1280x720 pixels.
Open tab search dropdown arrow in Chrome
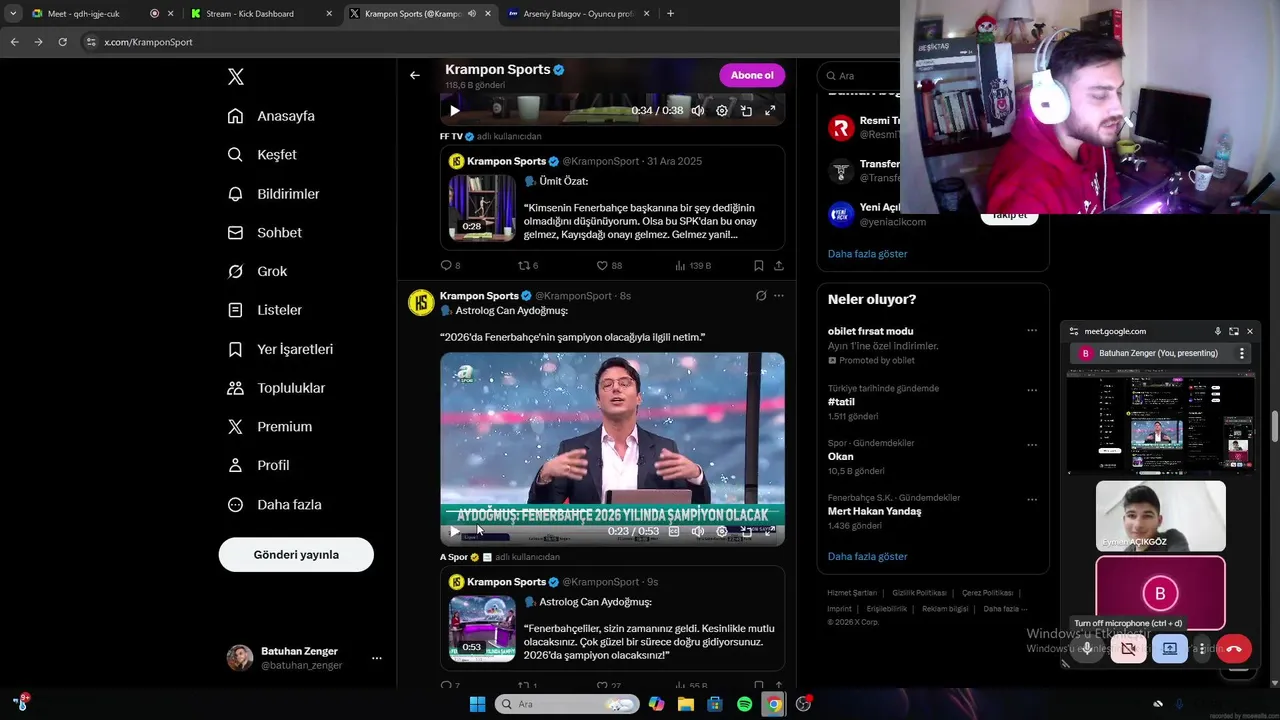13,14
